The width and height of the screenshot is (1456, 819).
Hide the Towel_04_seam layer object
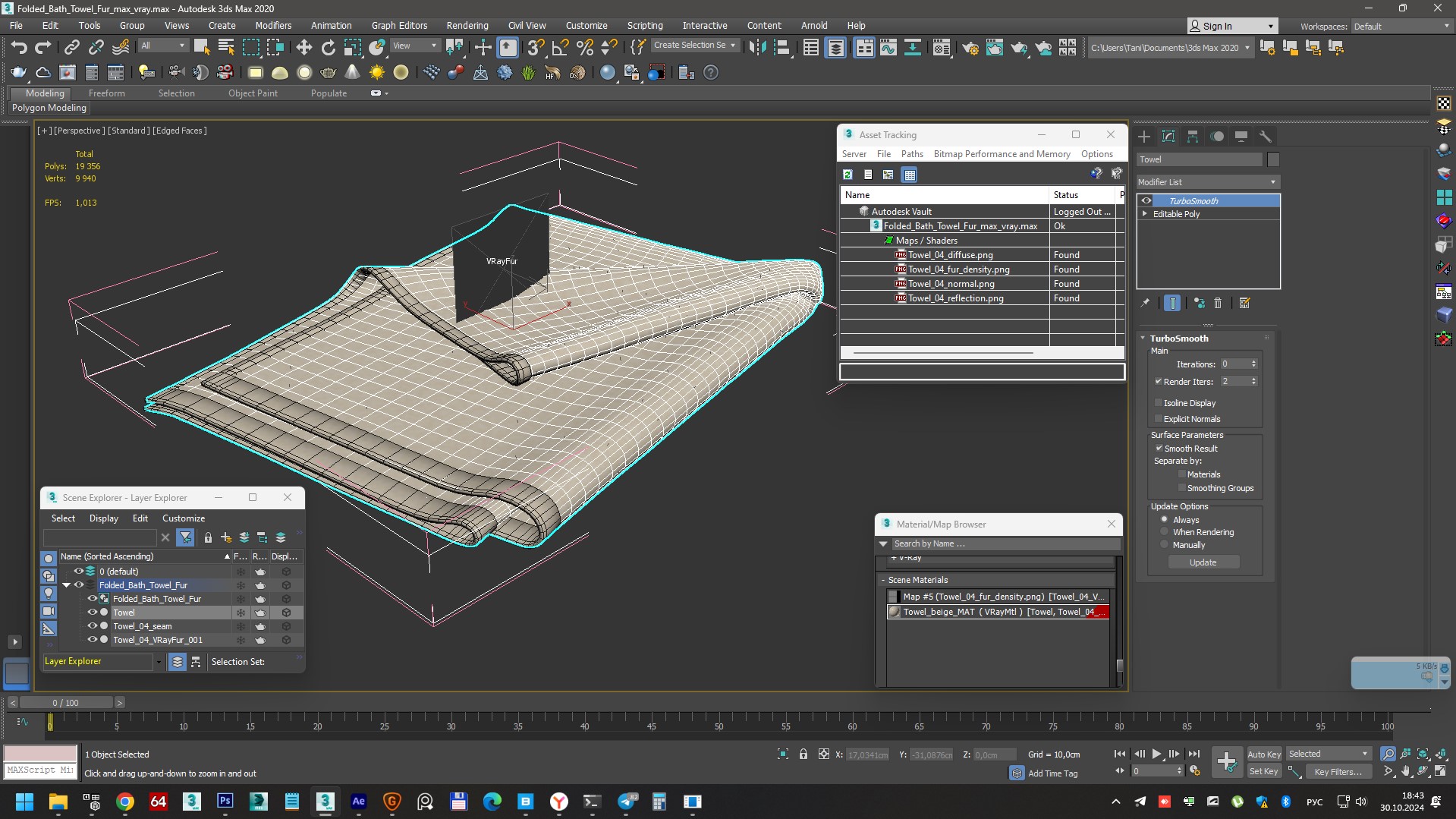[x=93, y=626]
